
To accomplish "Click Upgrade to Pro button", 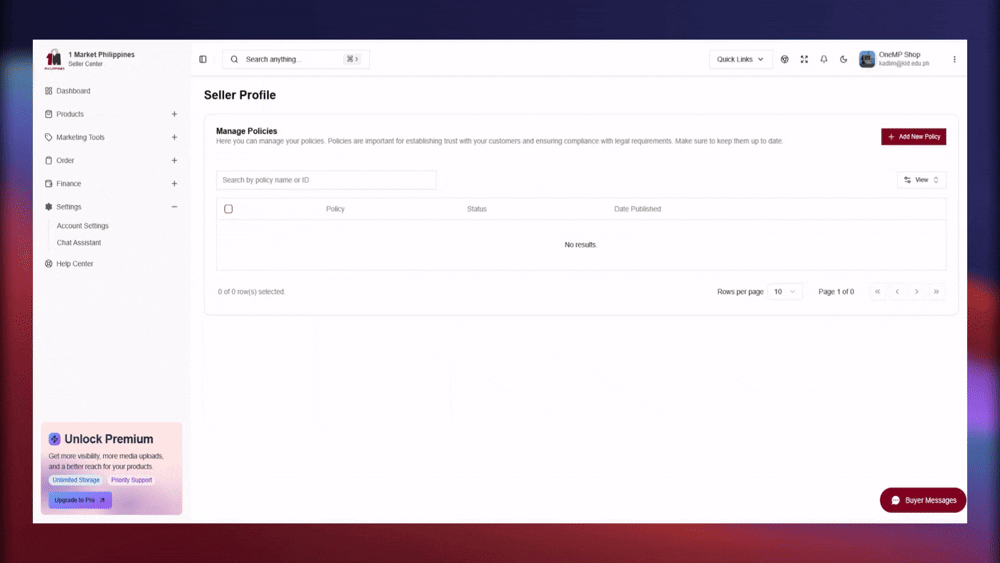I will [x=80, y=500].
